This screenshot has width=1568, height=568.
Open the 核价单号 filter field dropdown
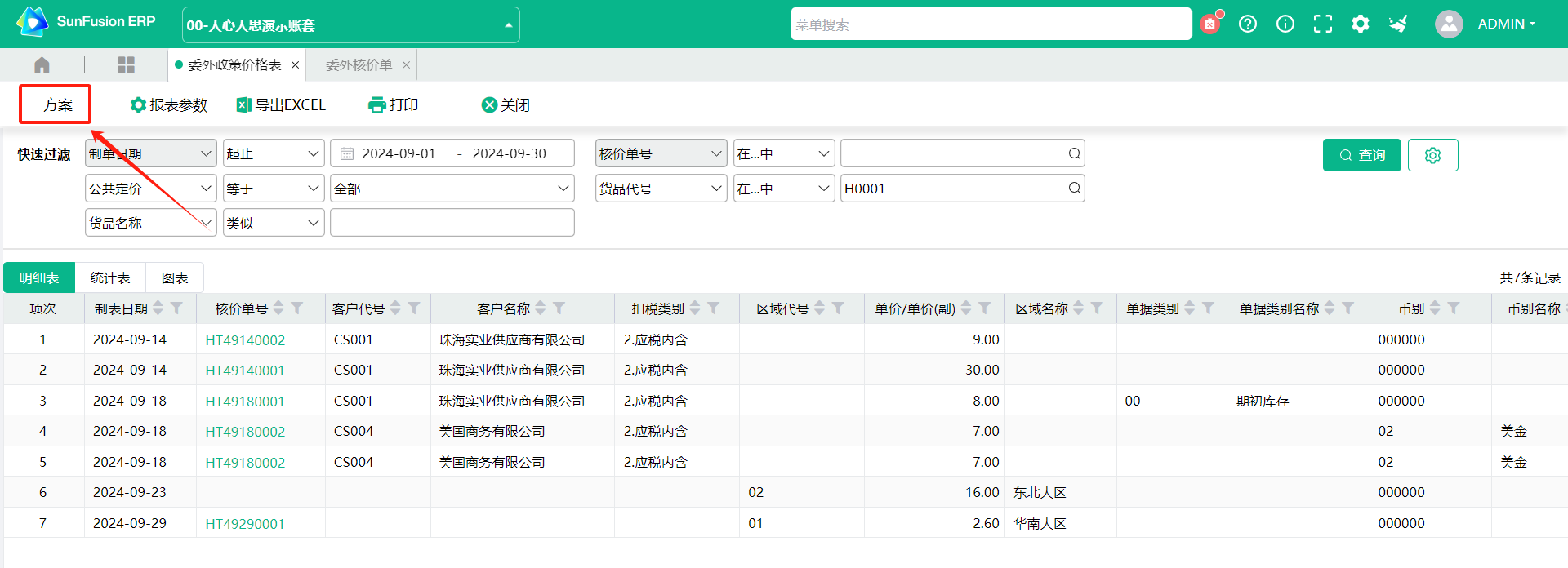(x=661, y=153)
